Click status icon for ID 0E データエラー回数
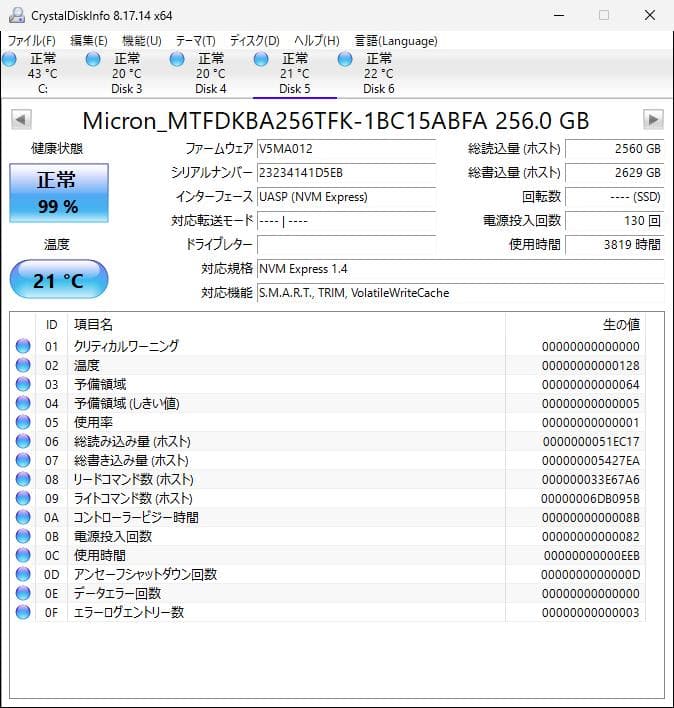The width and height of the screenshot is (674, 708). (23, 593)
